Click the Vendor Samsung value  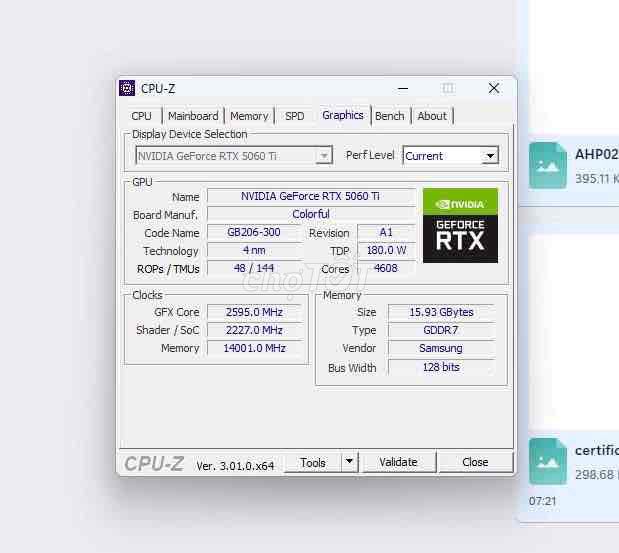point(441,348)
